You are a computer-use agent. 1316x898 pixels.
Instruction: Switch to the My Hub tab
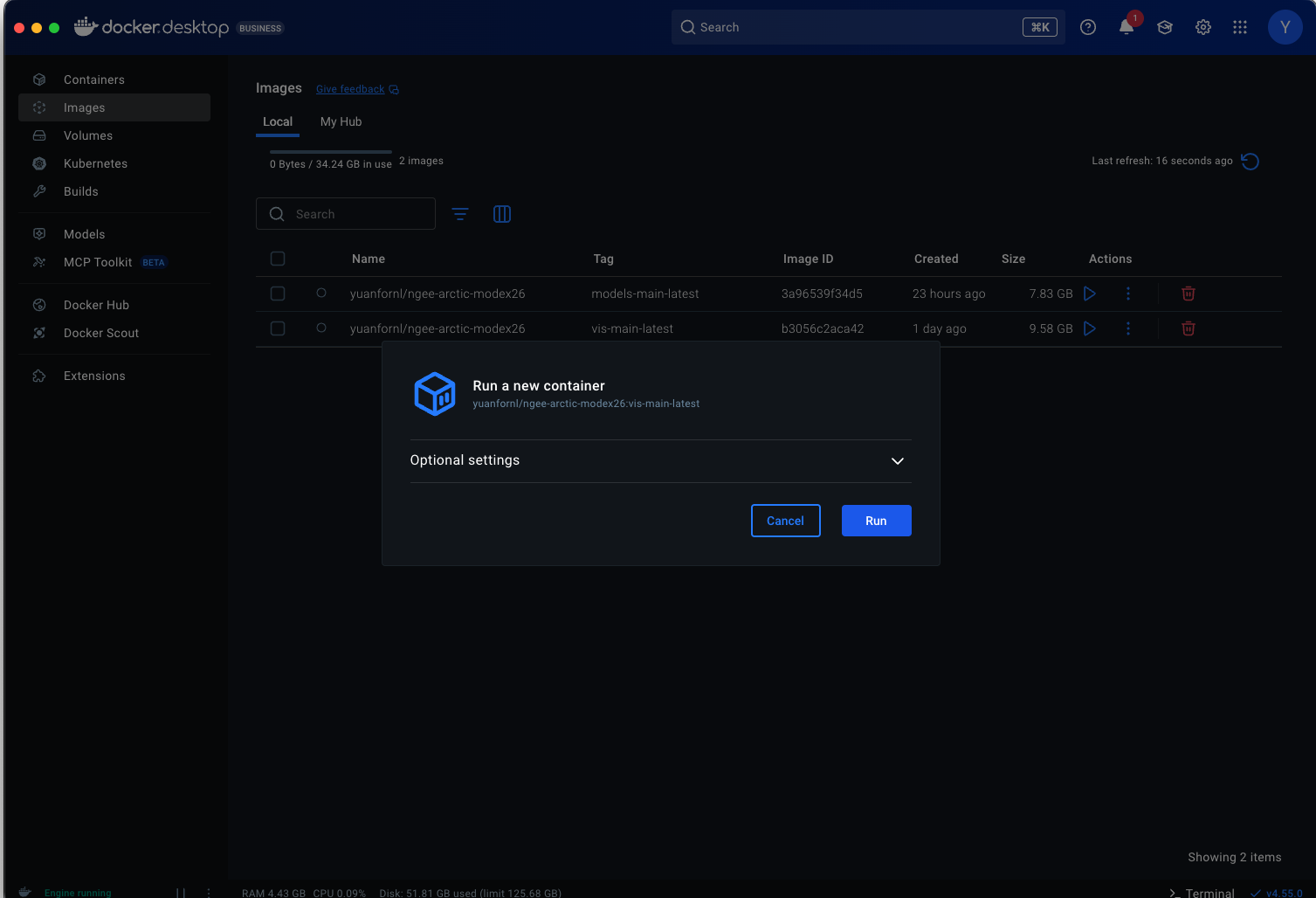pos(341,121)
